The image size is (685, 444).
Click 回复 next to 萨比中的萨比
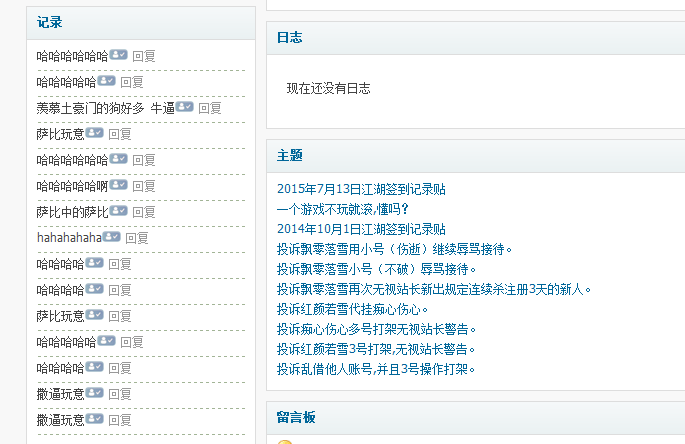144,212
